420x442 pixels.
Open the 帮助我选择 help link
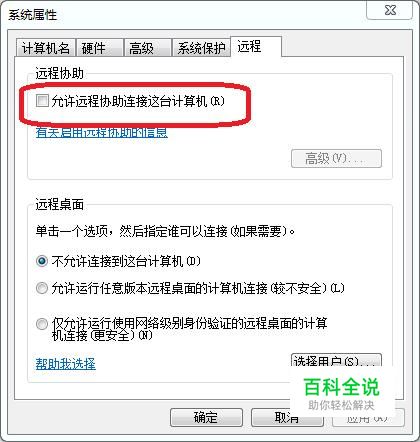pos(66,364)
